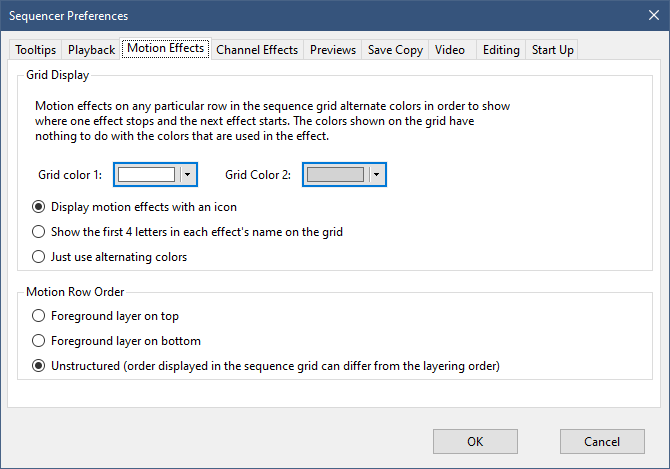Open the Video tab
This screenshot has height=469, width=670.
[x=450, y=50]
